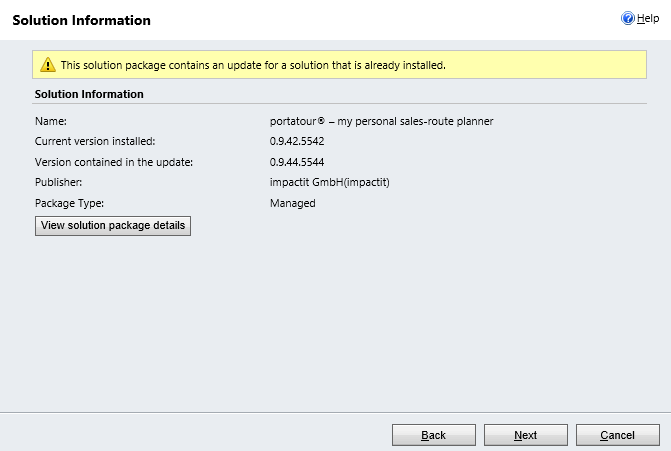This screenshot has height=451, width=671.
Task: Click View solution package details button
Action: tap(113, 226)
